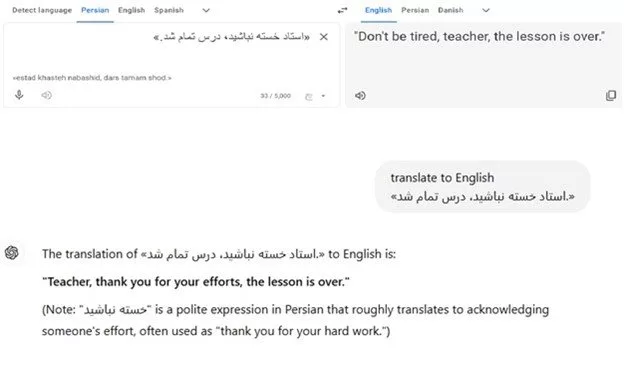Copy the English translation to clipboard
Viewport: 624px width, 367px height.
[x=611, y=96]
